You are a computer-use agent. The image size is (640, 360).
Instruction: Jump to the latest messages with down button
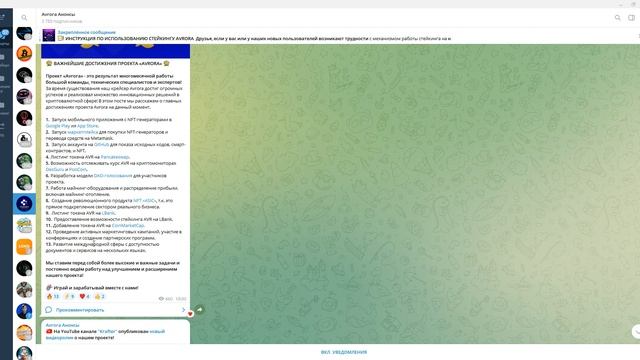point(636,331)
